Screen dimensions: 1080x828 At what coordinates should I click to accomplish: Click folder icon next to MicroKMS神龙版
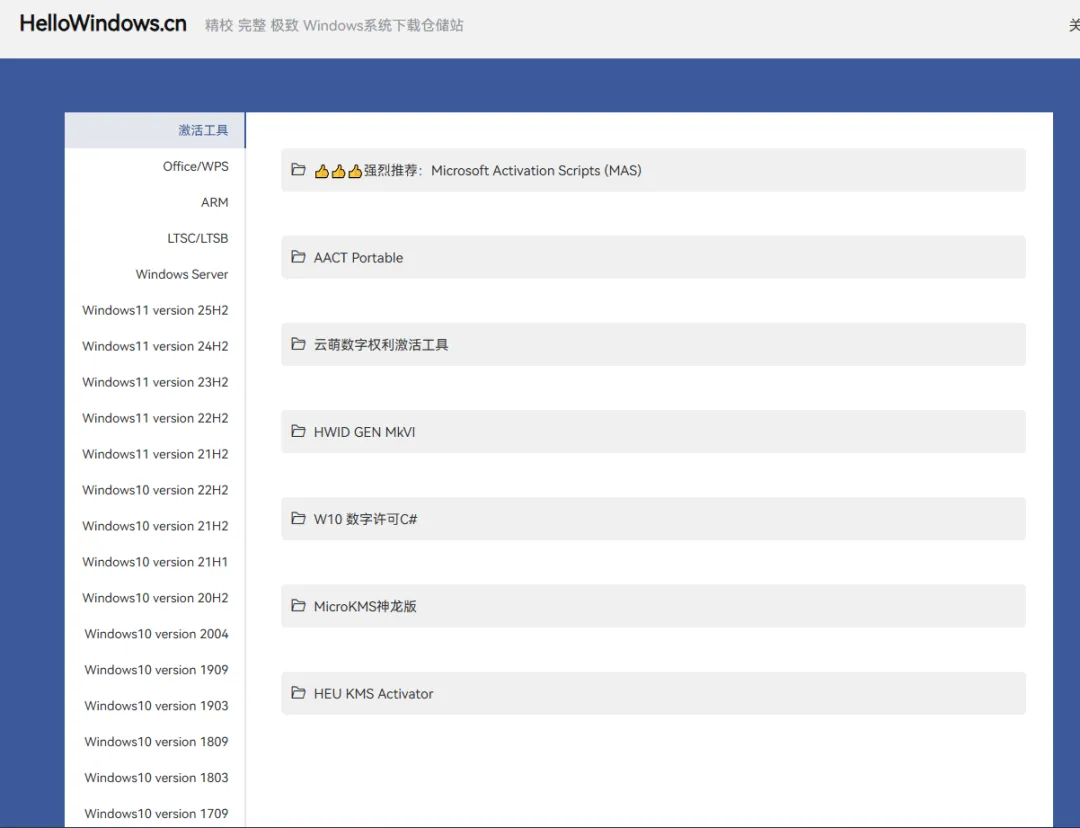tap(298, 606)
